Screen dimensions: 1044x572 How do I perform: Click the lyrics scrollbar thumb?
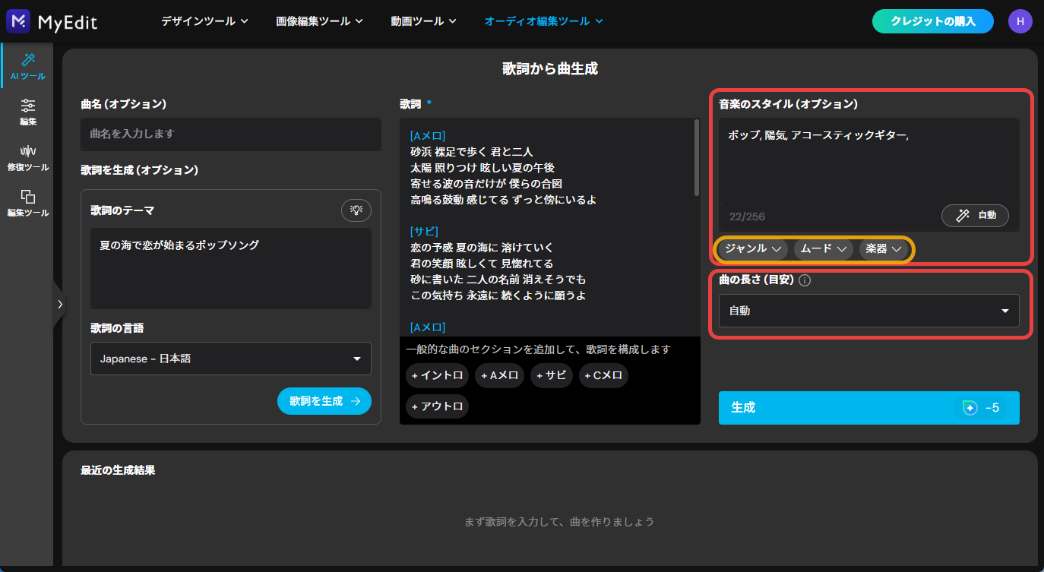pyautogui.click(x=696, y=158)
